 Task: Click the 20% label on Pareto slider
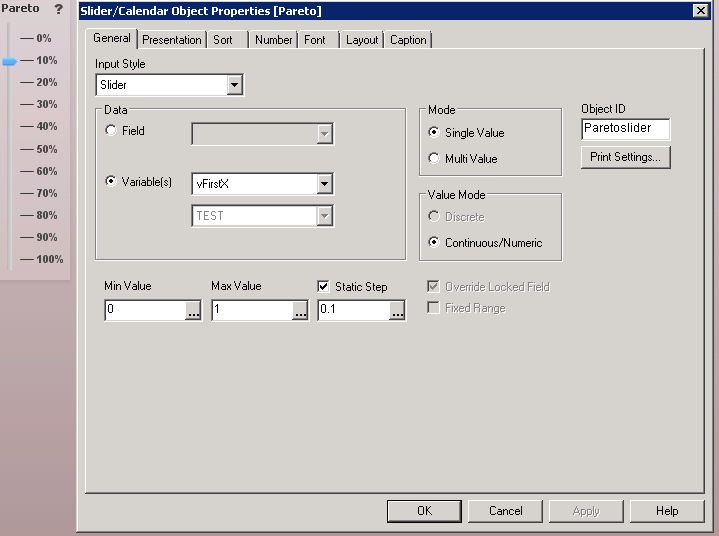(47, 82)
